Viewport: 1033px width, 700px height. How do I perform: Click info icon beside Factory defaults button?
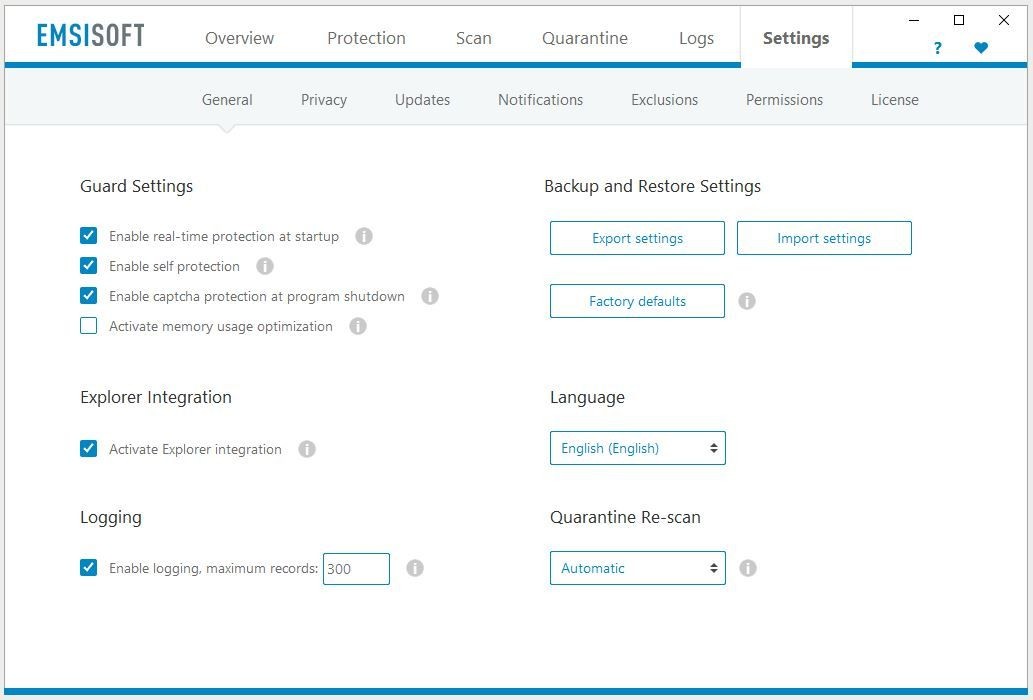(747, 301)
